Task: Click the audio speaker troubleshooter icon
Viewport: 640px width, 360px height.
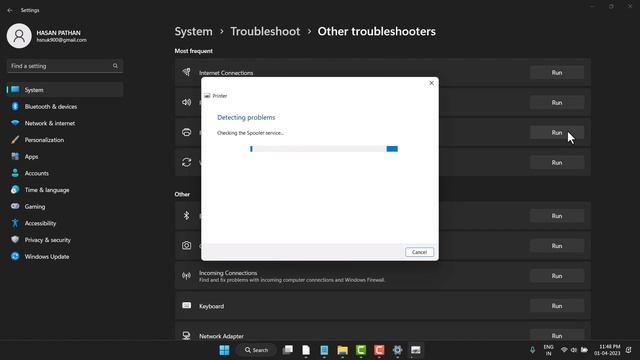Action: tap(187, 102)
